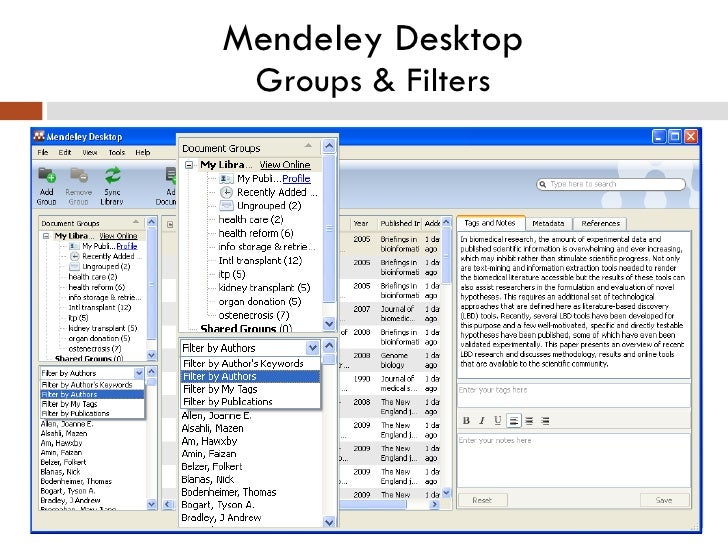728x546 pixels.
Task: Choose Filter by Author's Keywords in enlarged list
Action: [251, 364]
